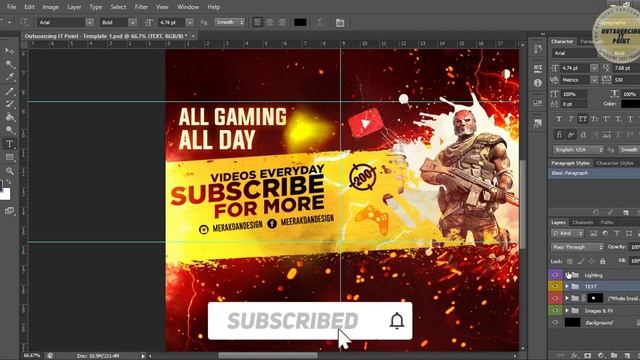Select the Basic Paragraph style
Viewport: 640px width, 360px height.
pos(594,173)
